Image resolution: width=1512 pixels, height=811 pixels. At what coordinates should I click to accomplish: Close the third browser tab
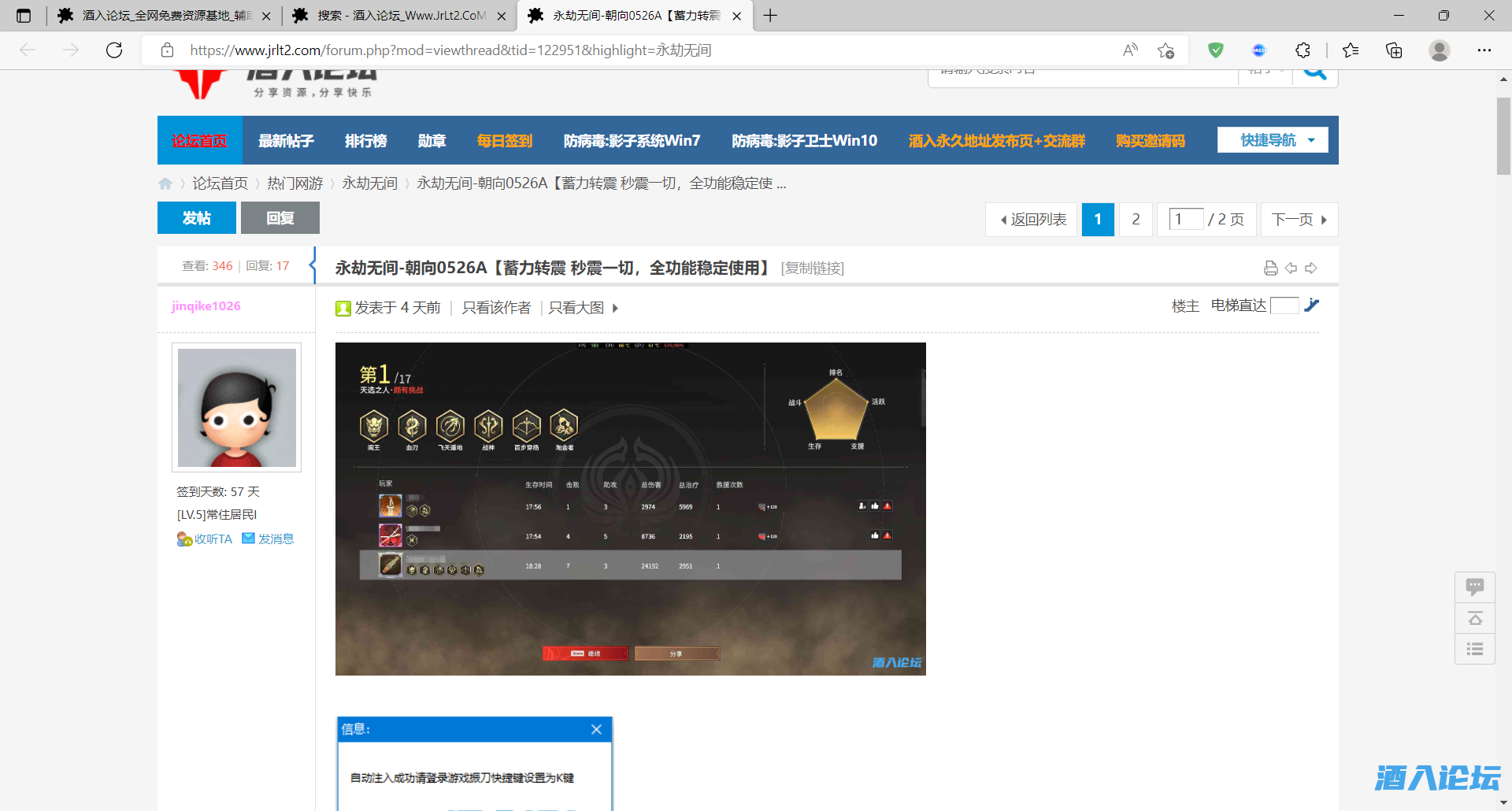tap(736, 16)
